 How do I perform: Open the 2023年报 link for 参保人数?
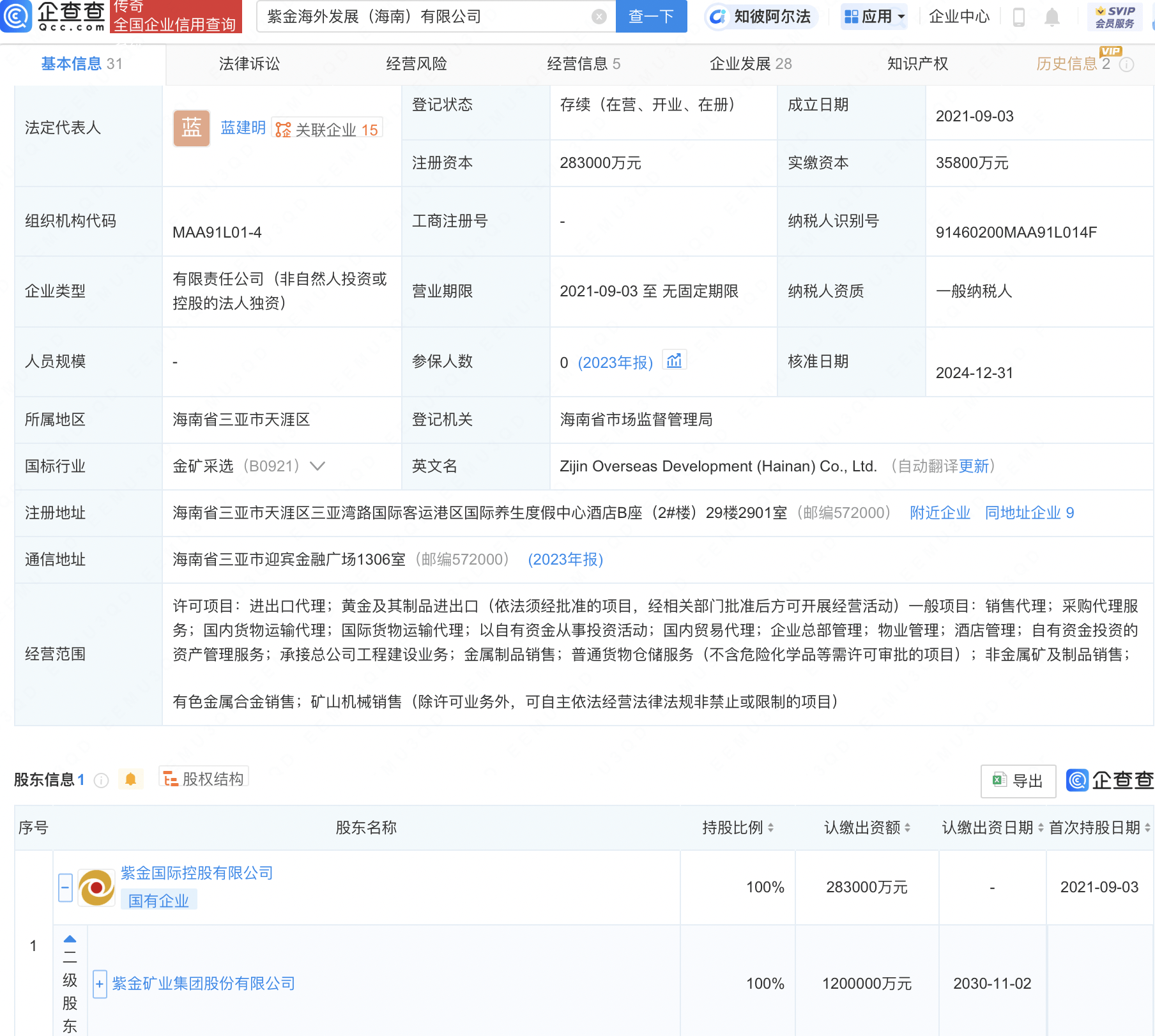615,363
